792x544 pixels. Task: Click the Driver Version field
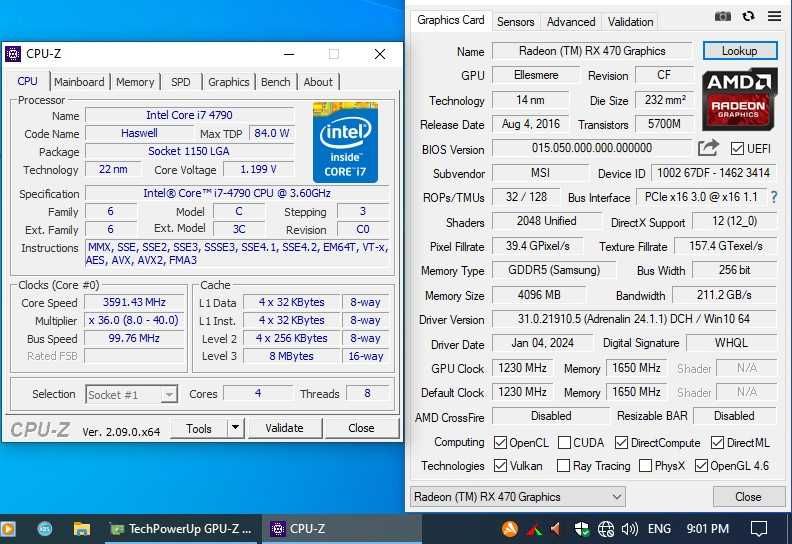(x=634, y=319)
